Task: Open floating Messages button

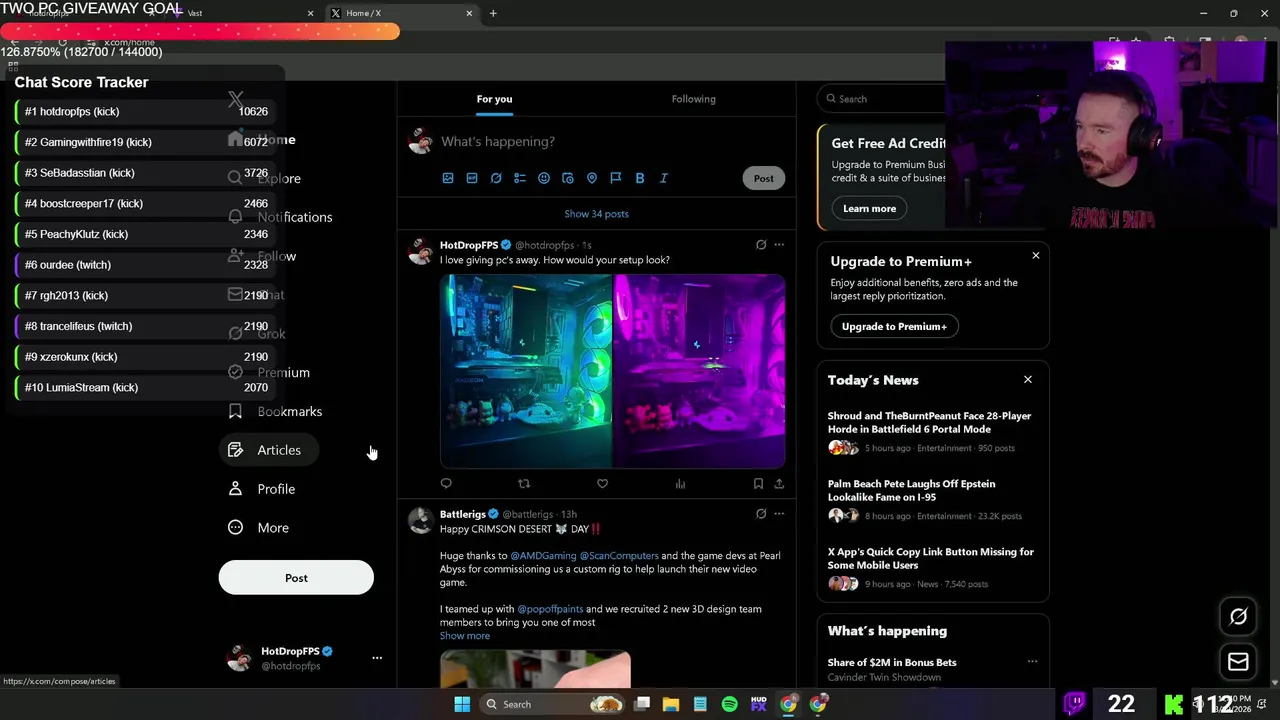Action: 1238,662
